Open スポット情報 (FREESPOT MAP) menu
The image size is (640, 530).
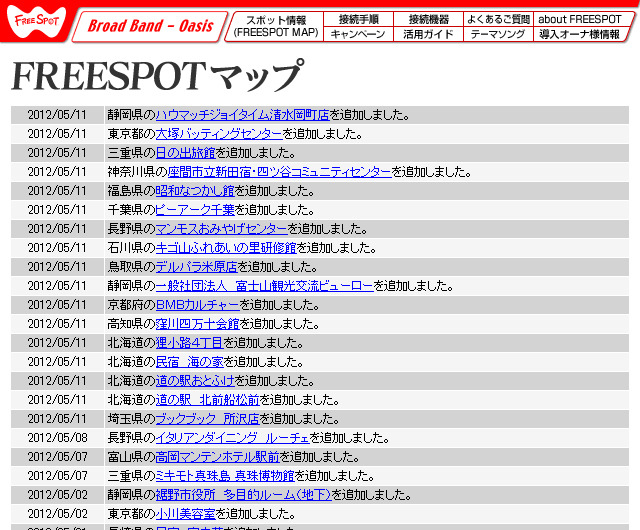tap(276, 26)
